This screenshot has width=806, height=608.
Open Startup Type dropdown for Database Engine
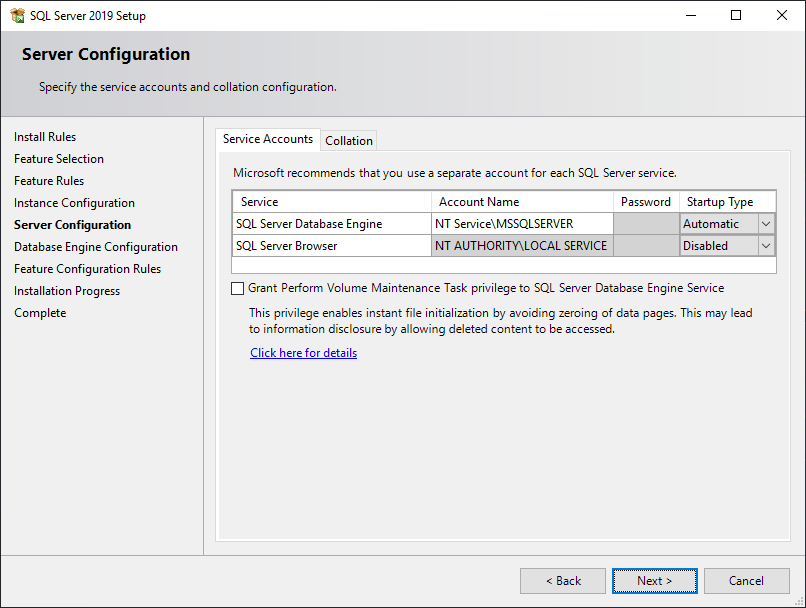pos(766,224)
